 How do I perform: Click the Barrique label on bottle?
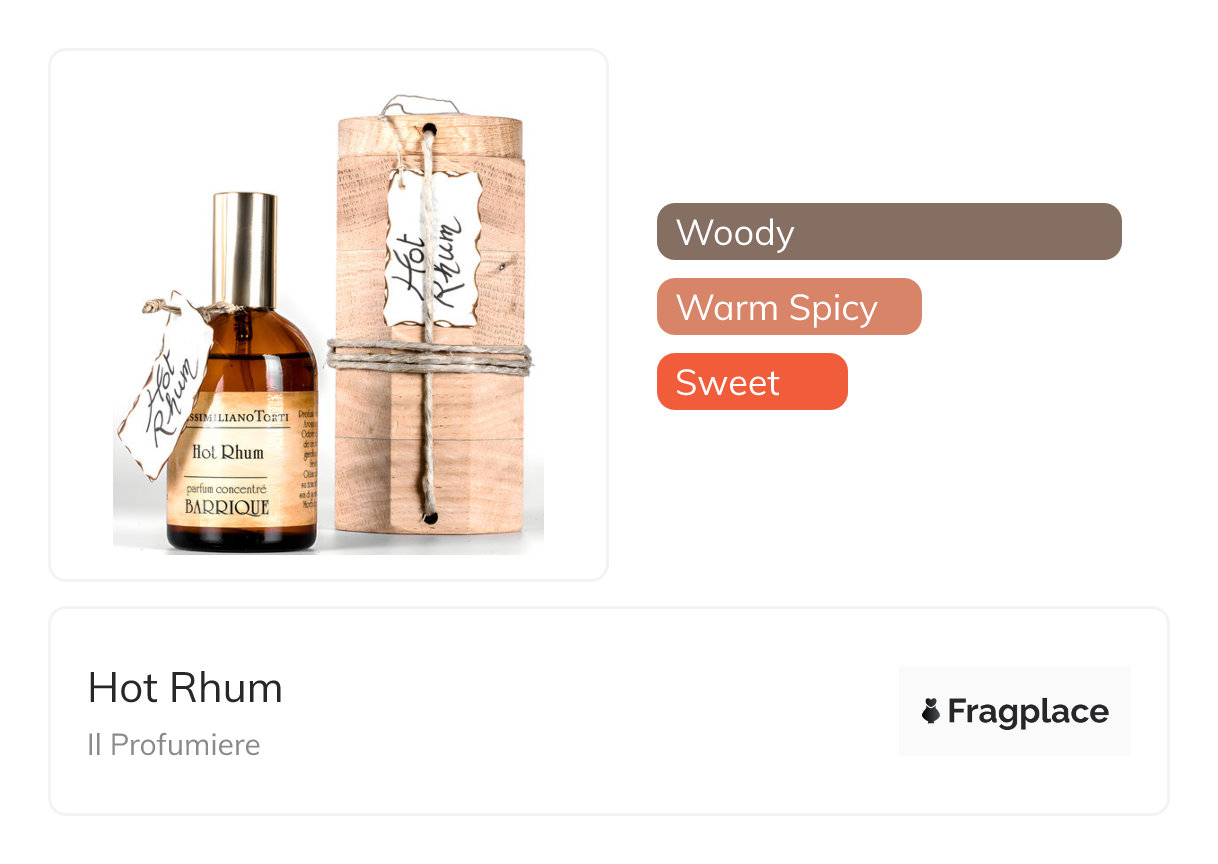(x=226, y=507)
